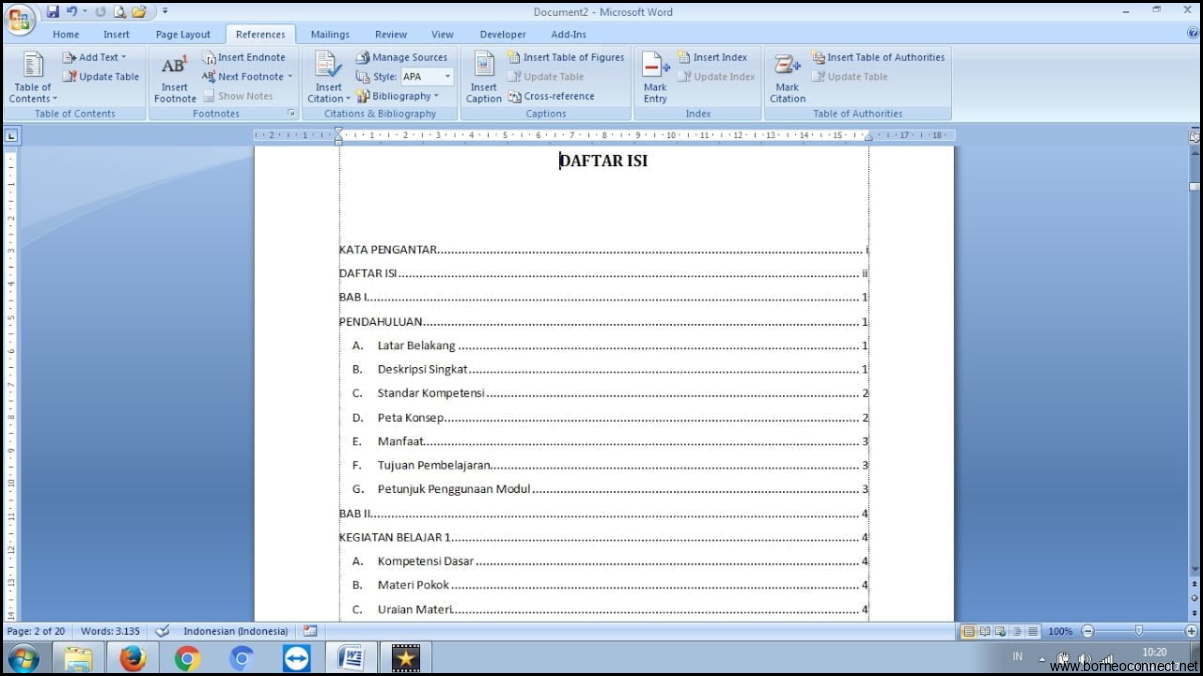
Task: Open the Mailings ribbon tab
Action: click(x=330, y=35)
